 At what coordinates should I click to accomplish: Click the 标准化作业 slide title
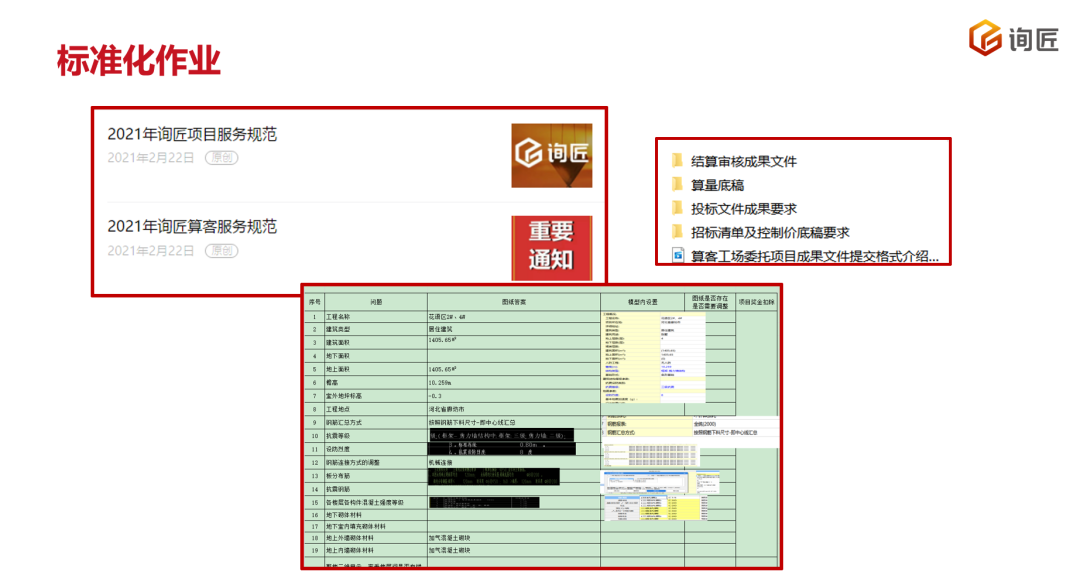click(138, 61)
